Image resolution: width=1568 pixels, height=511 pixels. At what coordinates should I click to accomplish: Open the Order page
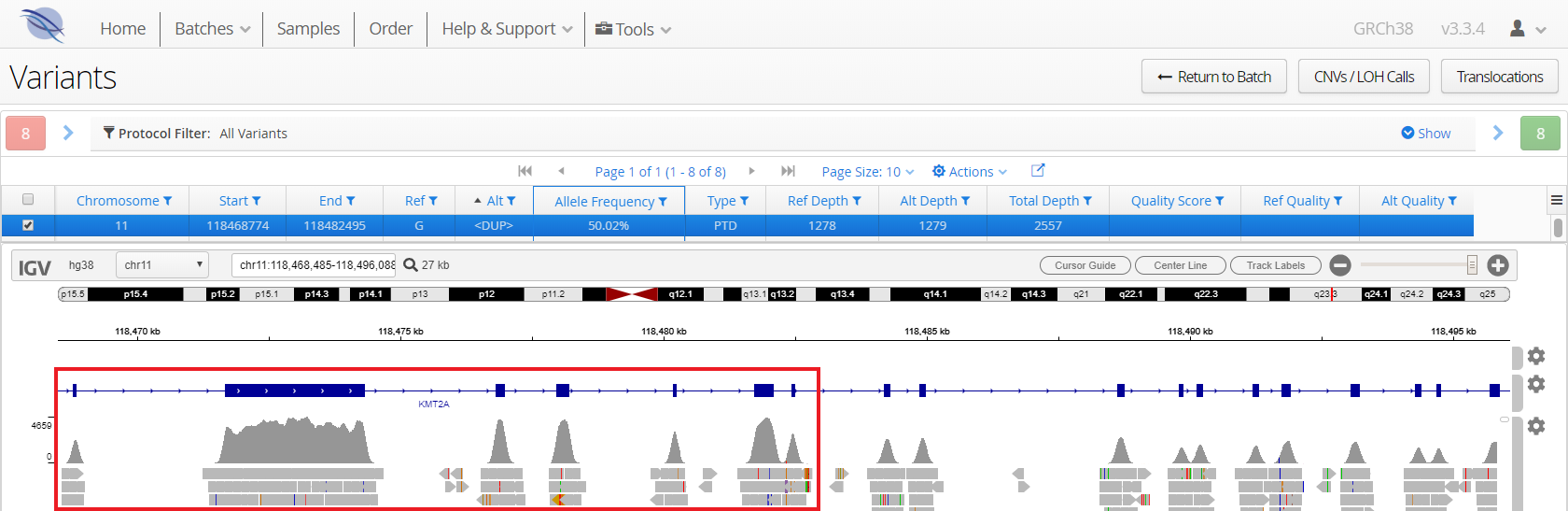(390, 29)
